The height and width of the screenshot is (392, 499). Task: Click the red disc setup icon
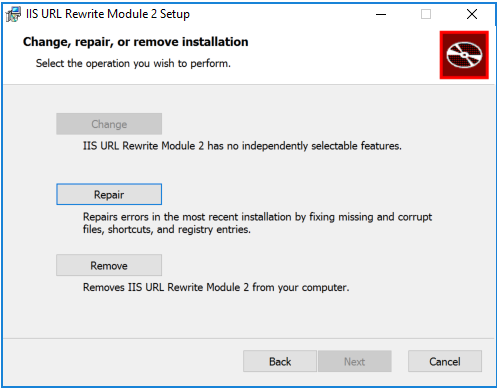click(464, 55)
